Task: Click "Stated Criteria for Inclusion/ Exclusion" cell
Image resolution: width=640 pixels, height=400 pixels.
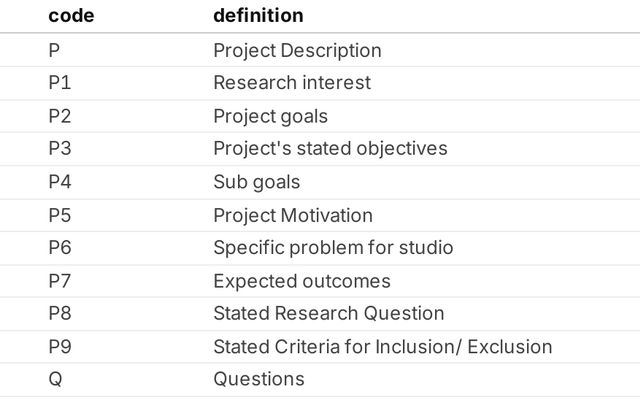Action: click(382, 347)
